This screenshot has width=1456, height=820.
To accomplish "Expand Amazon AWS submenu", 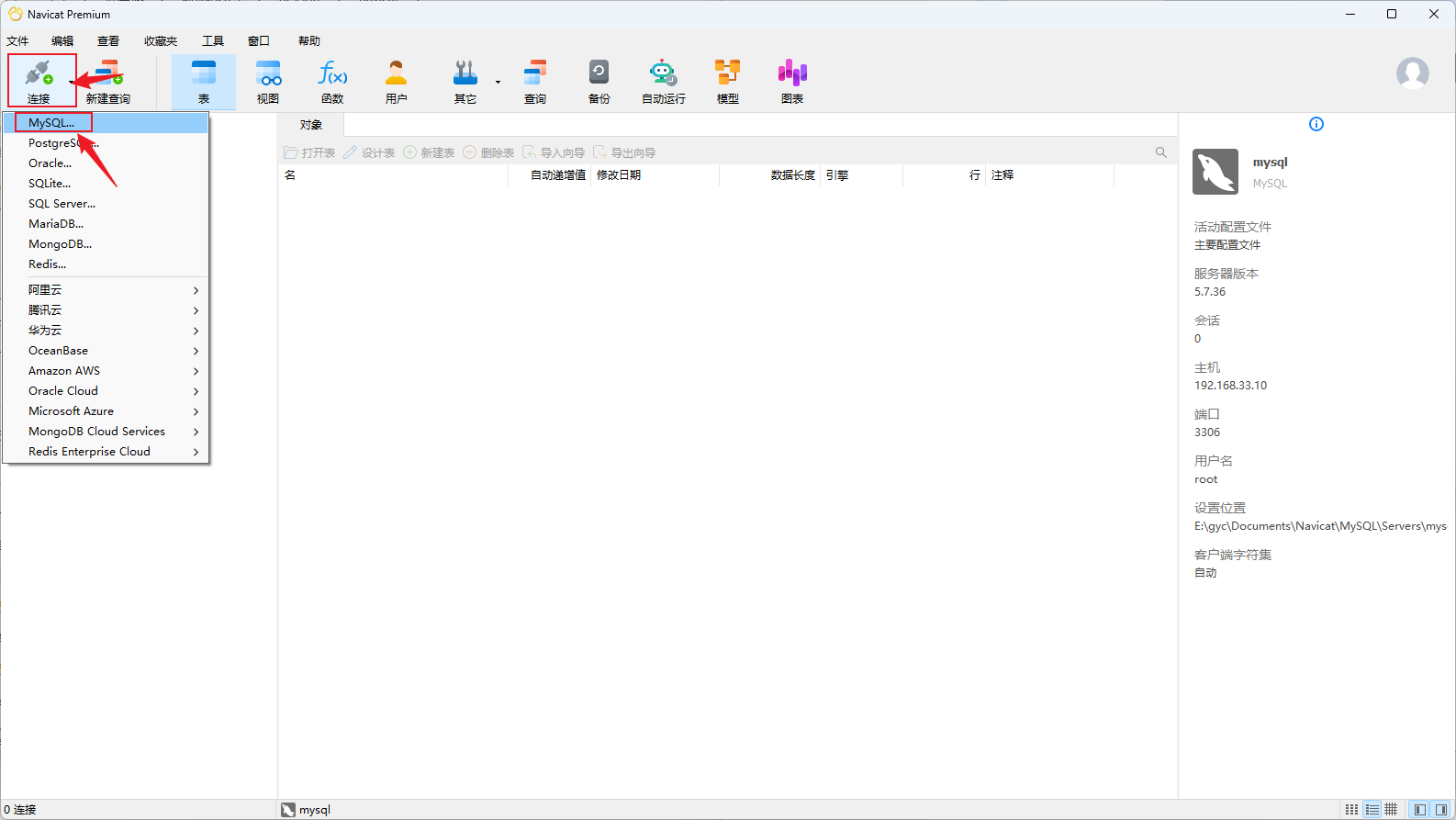I will pyautogui.click(x=106, y=371).
